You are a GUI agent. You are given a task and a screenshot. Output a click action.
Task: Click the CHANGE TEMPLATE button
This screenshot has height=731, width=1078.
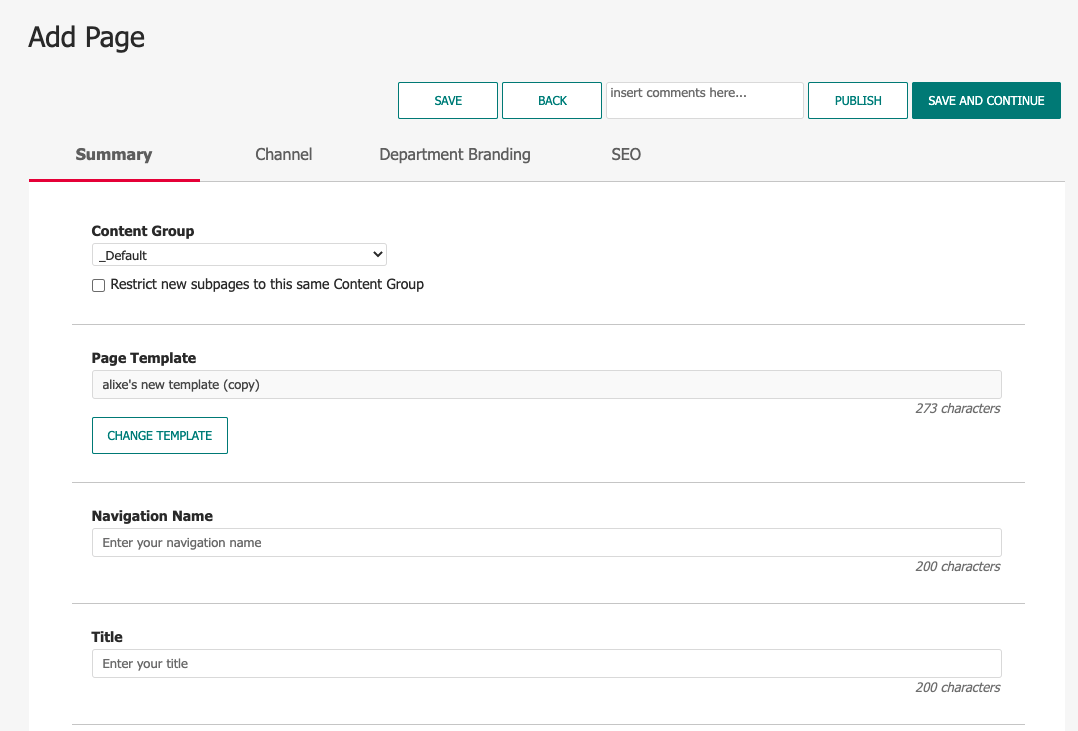[159, 435]
